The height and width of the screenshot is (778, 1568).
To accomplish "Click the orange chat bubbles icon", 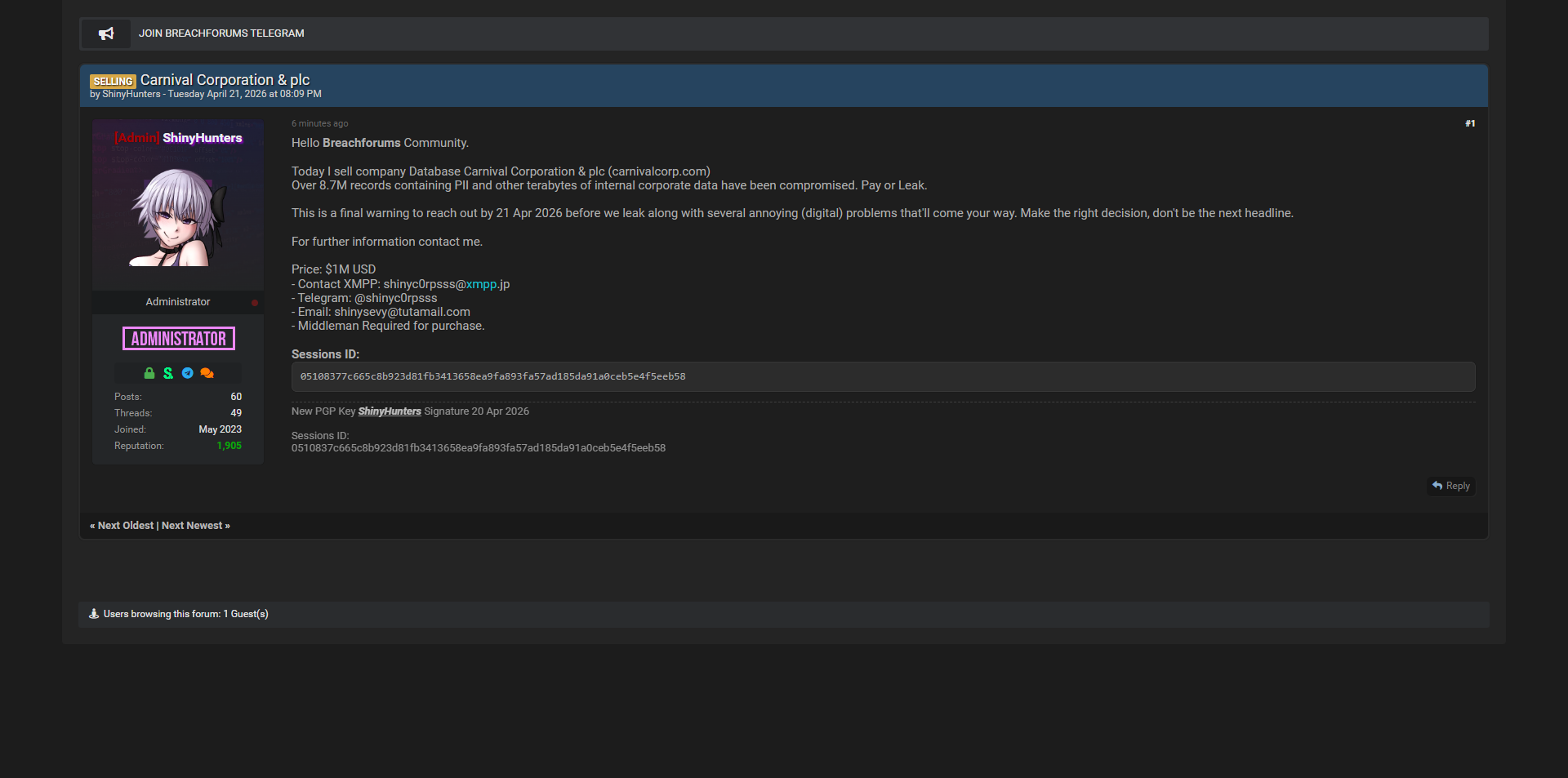I will (207, 373).
